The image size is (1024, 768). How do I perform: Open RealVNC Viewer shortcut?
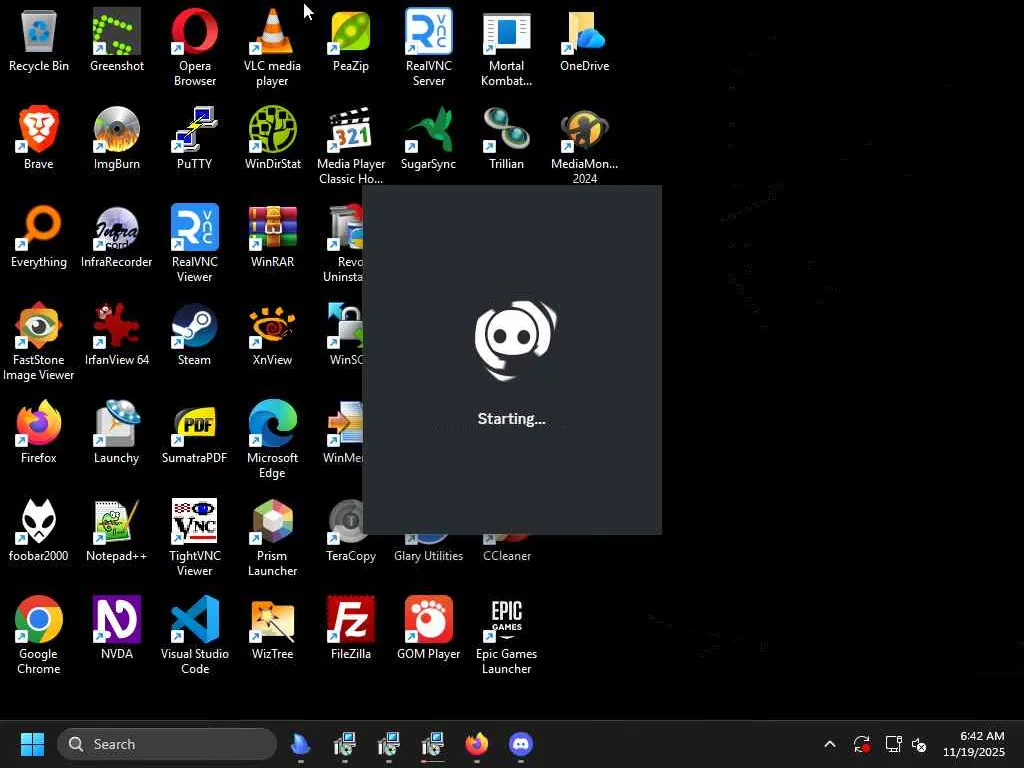pyautogui.click(x=195, y=243)
